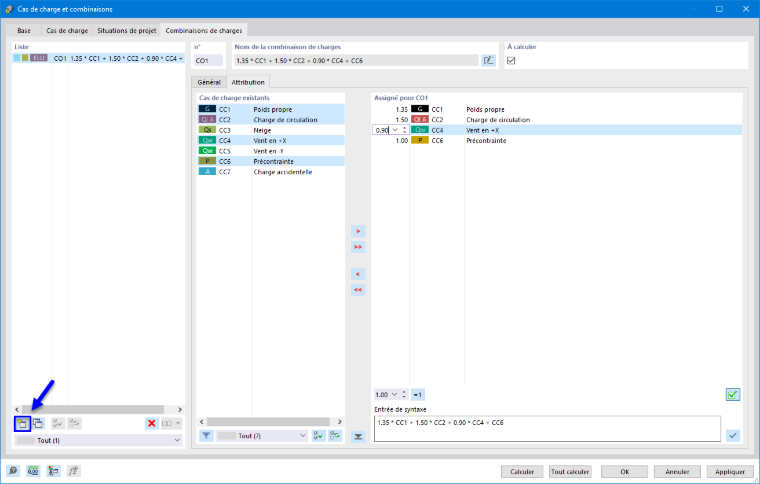Viewport: 760px width, 484px height.
Task: Select CC4 'Vent en +X' in existing cases
Action: click(x=271, y=141)
